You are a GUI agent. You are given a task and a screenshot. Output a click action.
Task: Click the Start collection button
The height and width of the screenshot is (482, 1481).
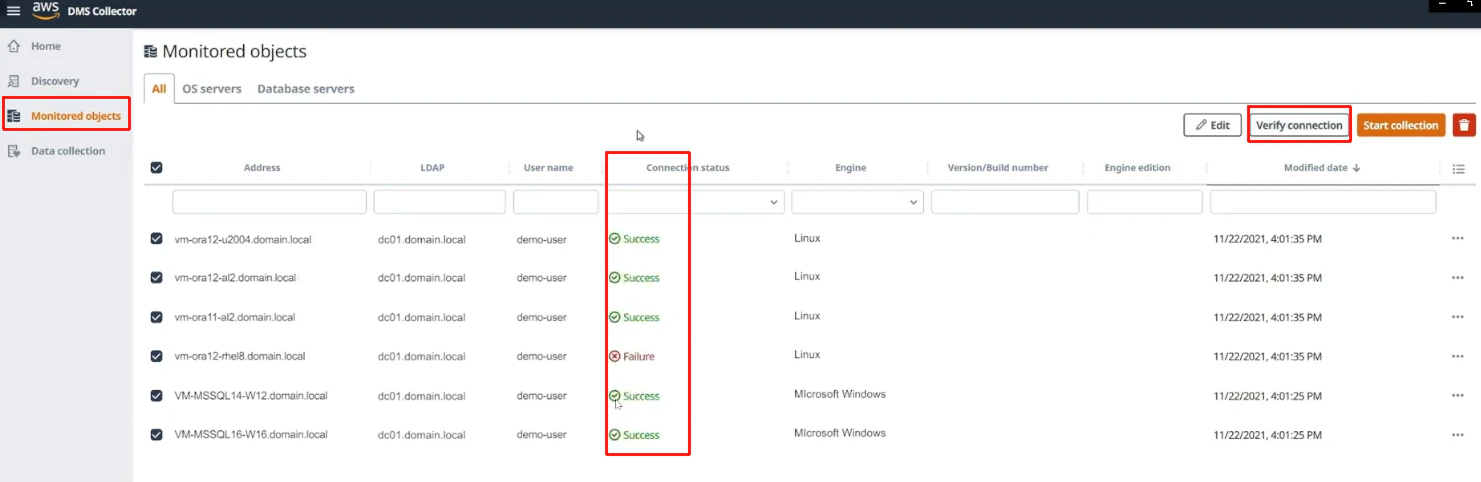(1401, 125)
